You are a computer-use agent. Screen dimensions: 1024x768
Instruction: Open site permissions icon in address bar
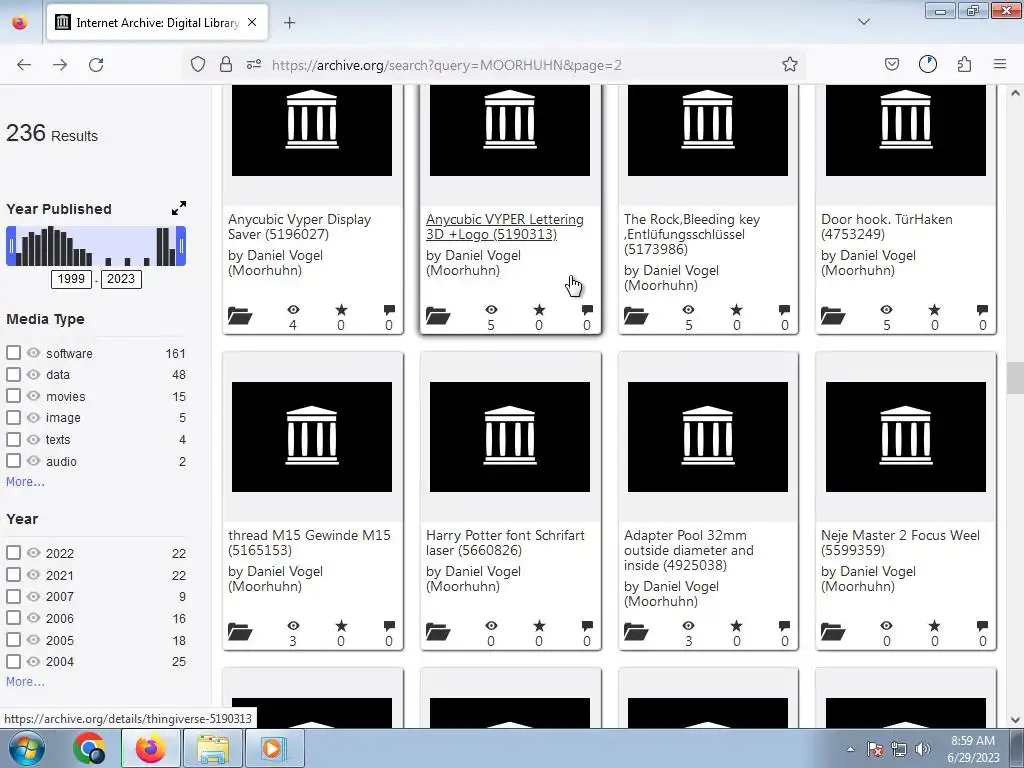254,64
